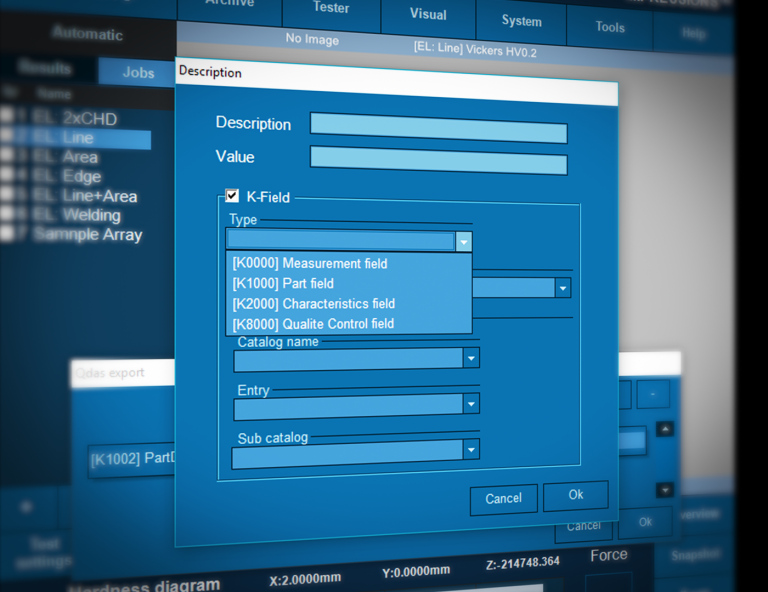The height and width of the screenshot is (592, 768).
Task: Open the Help menu tab
Action: point(694,33)
